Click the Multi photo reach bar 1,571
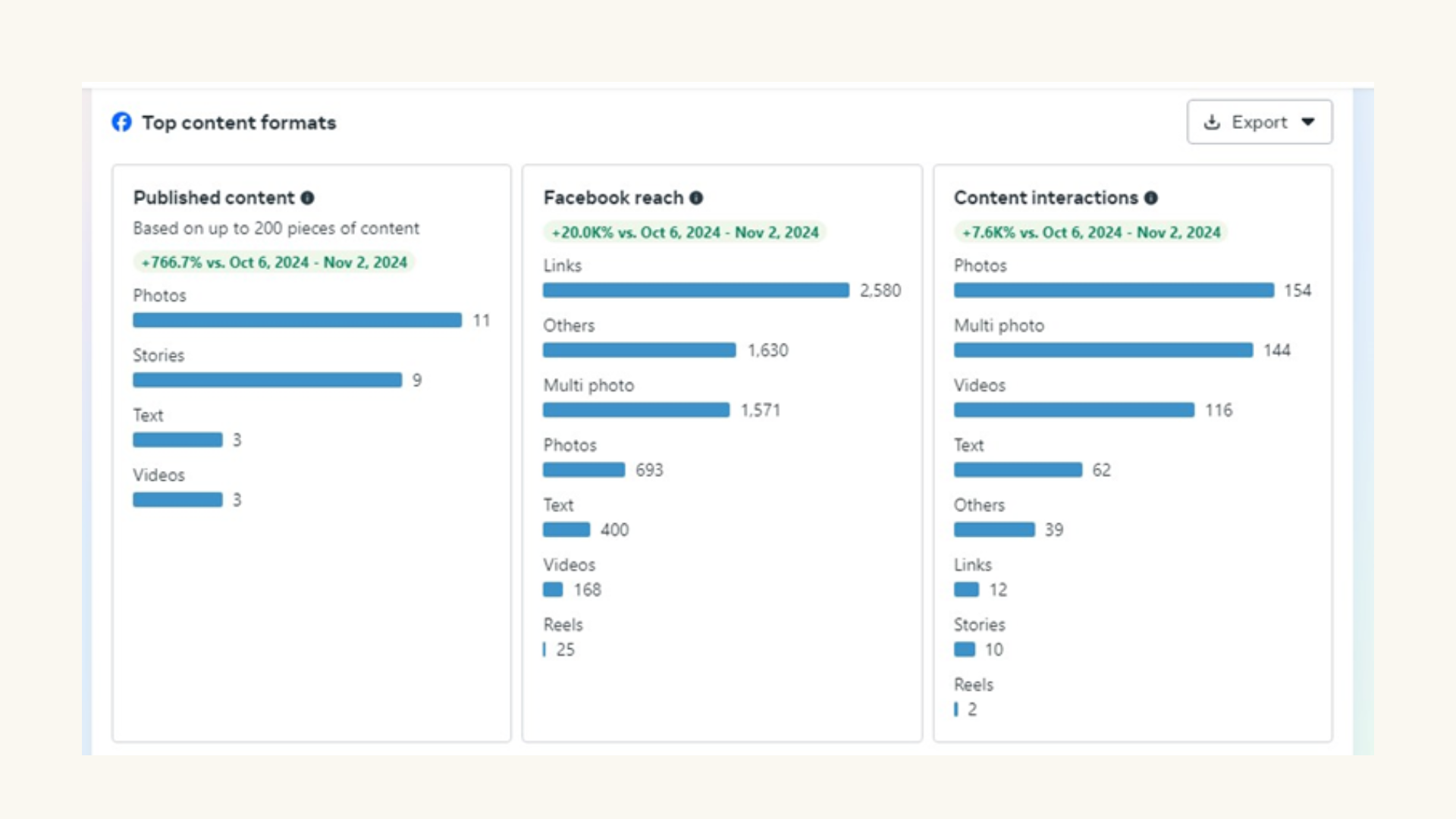This screenshot has height=819, width=1456. [x=635, y=410]
